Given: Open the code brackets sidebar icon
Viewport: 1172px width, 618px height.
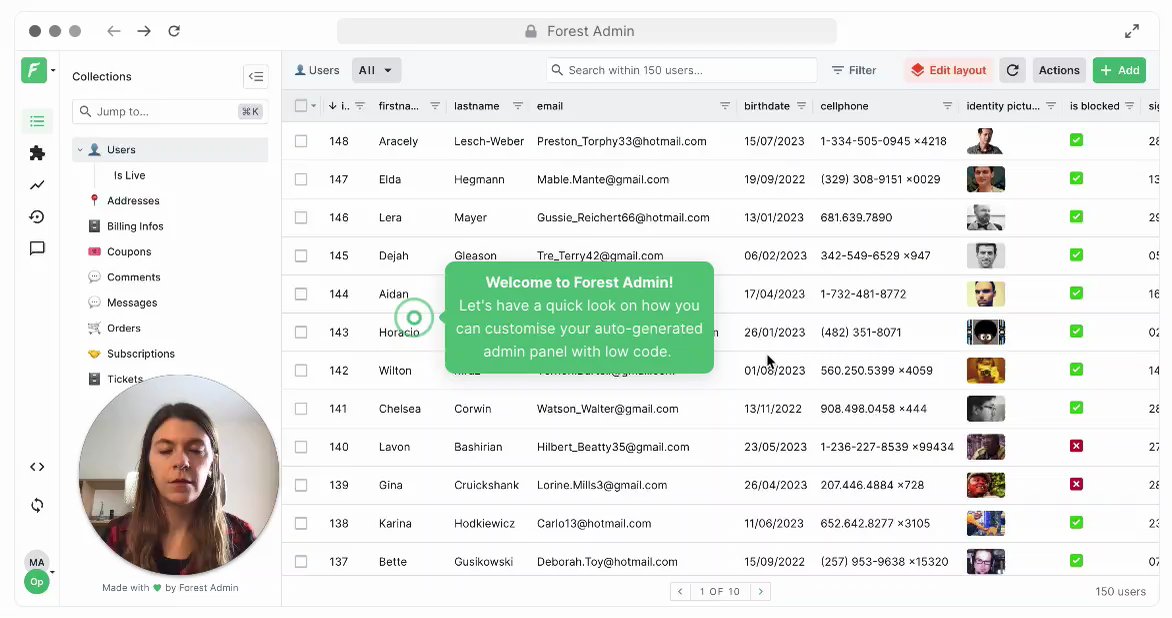Looking at the screenshot, I should click(x=37, y=467).
